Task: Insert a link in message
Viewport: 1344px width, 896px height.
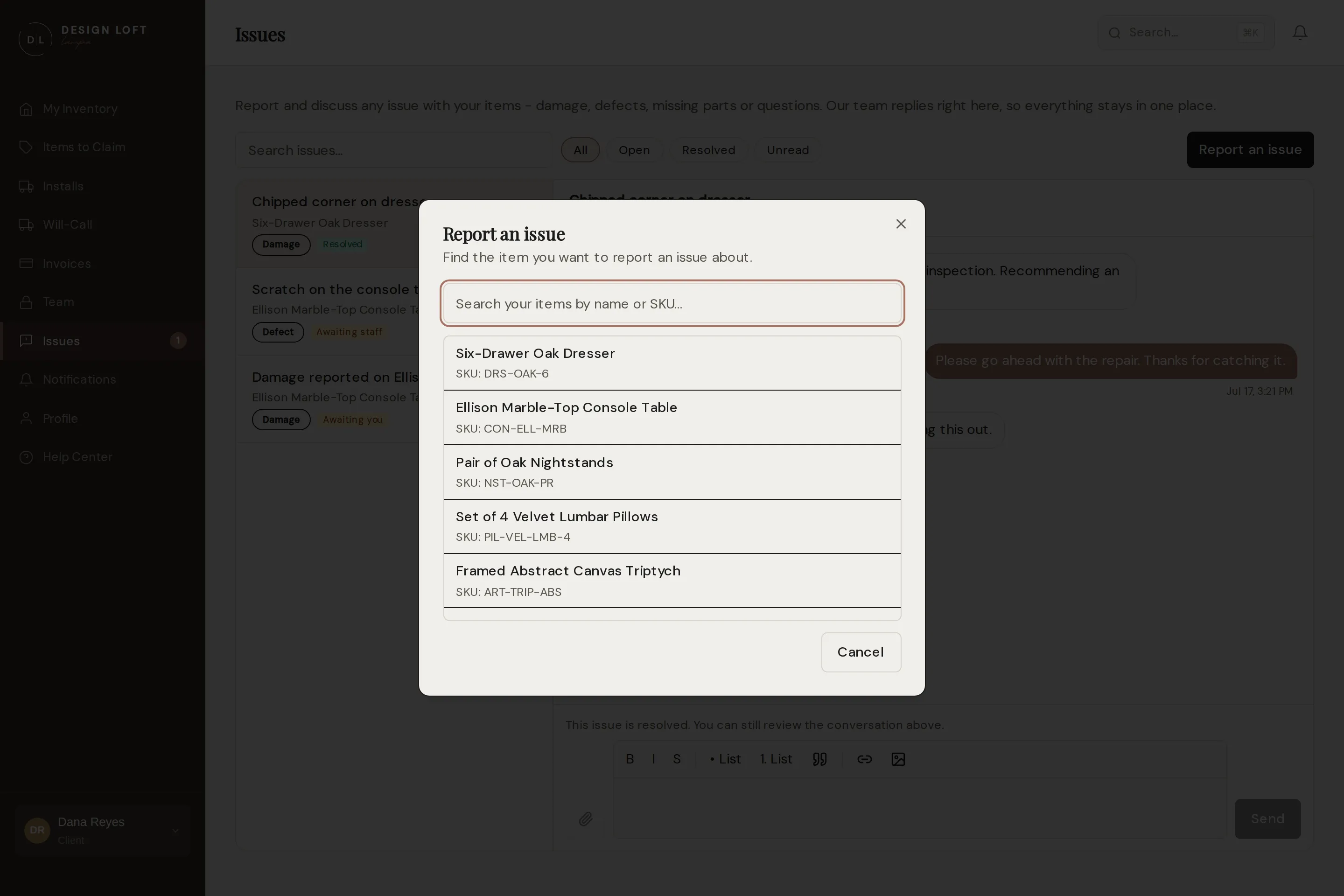Action: click(864, 759)
